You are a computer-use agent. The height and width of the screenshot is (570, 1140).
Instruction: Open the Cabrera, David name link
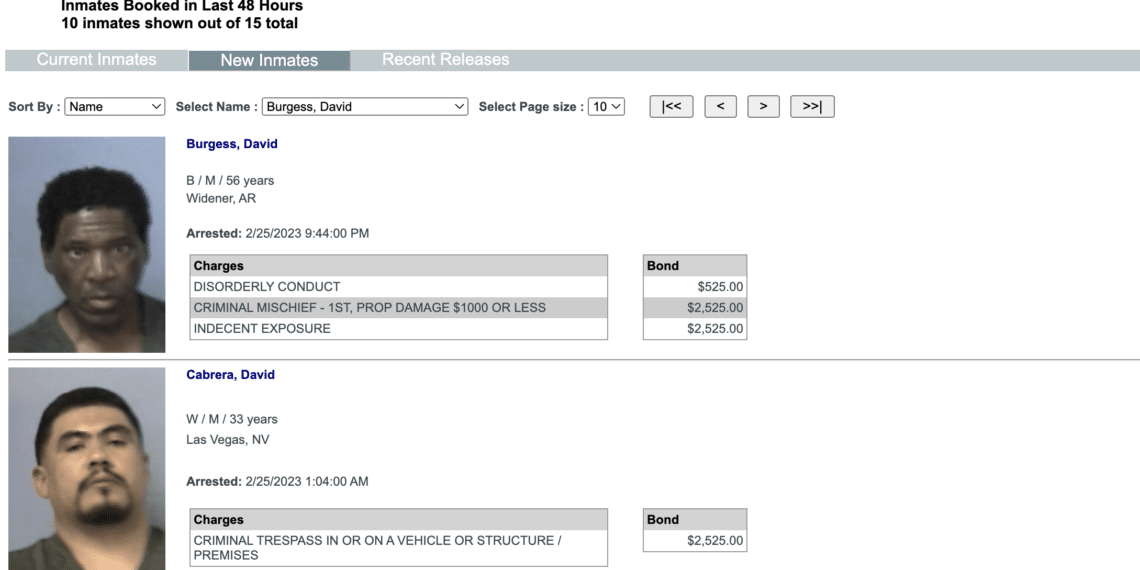point(230,375)
